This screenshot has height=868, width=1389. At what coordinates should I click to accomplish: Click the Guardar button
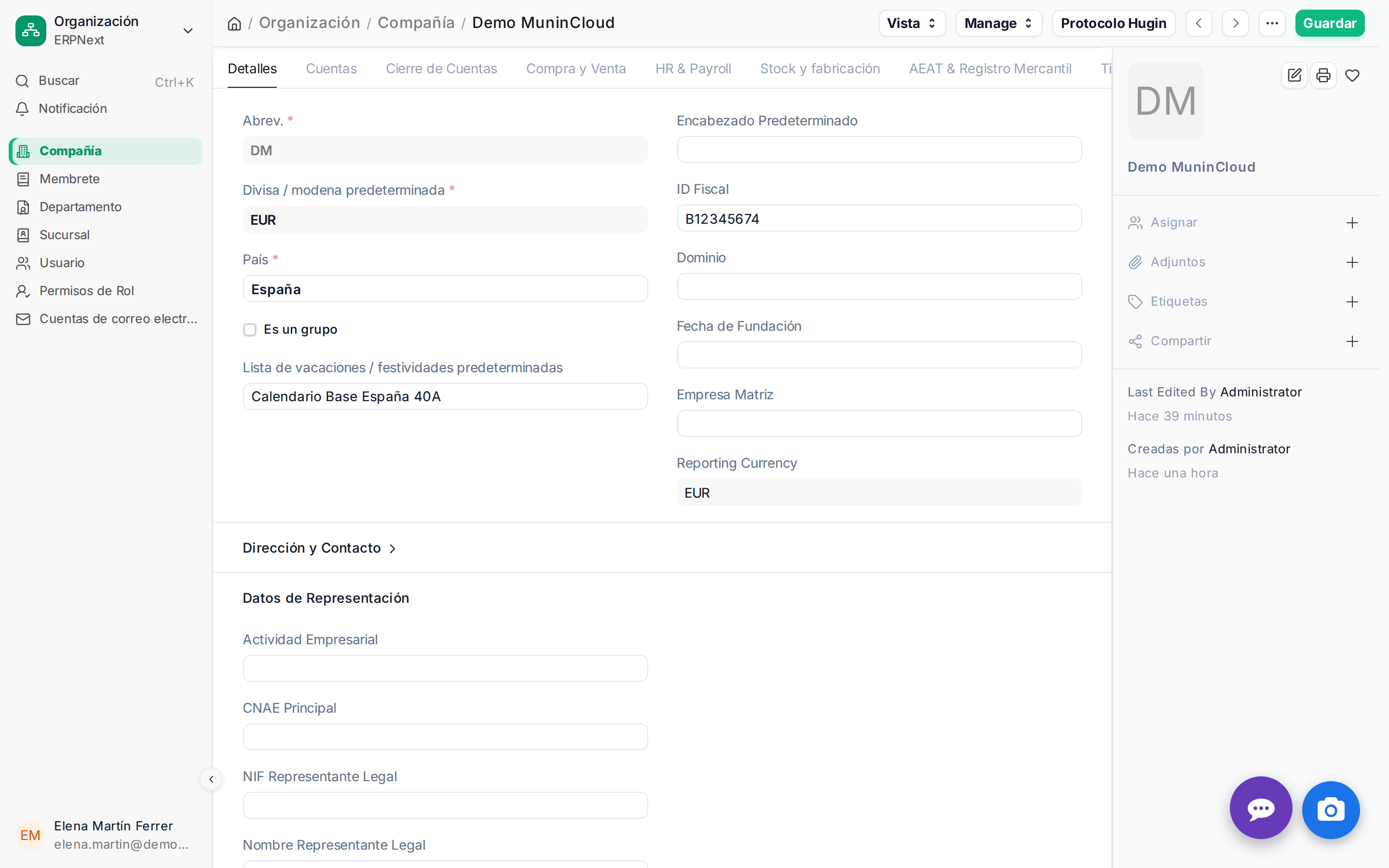tap(1329, 24)
